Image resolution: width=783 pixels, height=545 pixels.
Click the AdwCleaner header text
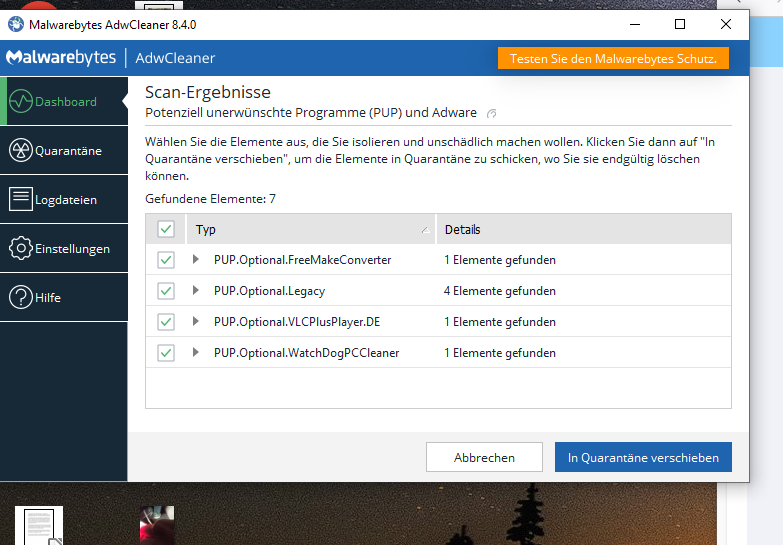point(175,58)
